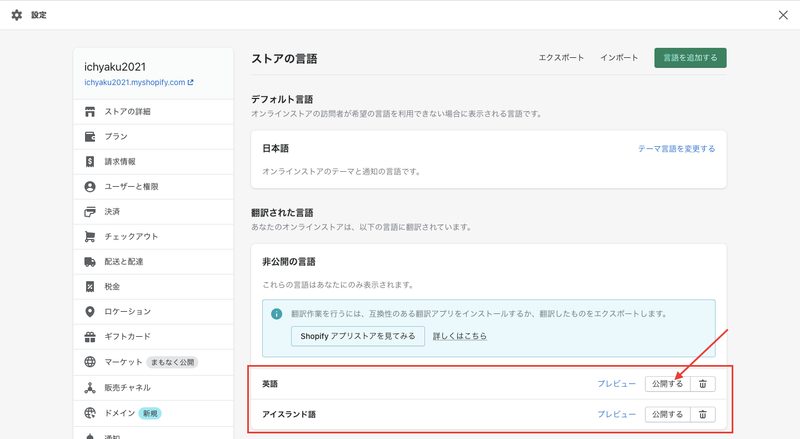Click the green 言語を追加する button
Screen dimensions: 800x439
tap(690, 58)
